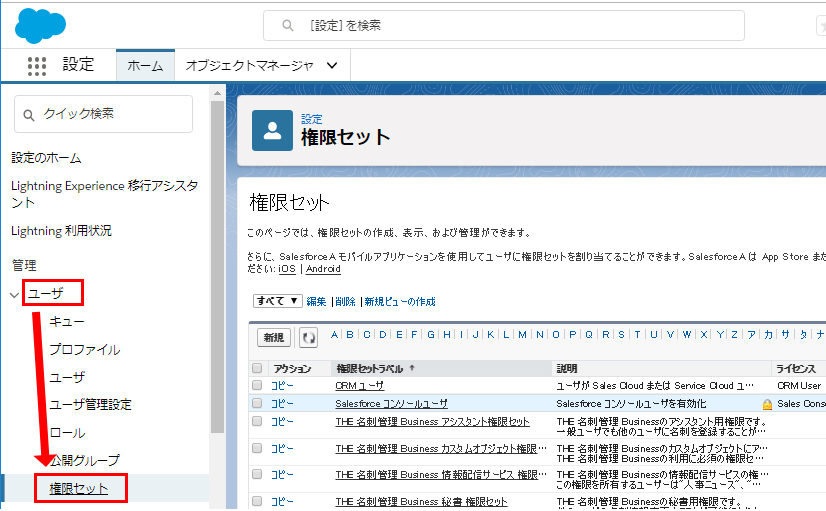Filter list by kana サ
Viewport: 826px width, 511px height.
(785, 335)
